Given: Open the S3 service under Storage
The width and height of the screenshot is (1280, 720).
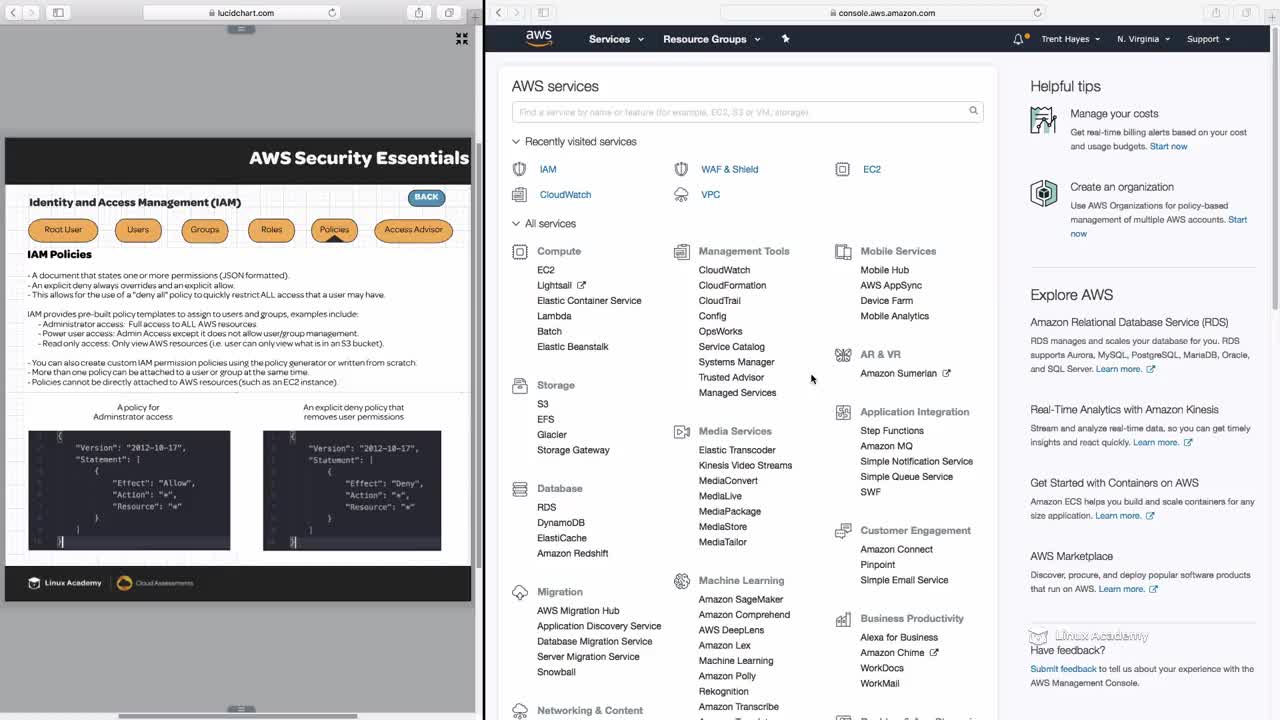Looking at the screenshot, I should tap(543, 404).
